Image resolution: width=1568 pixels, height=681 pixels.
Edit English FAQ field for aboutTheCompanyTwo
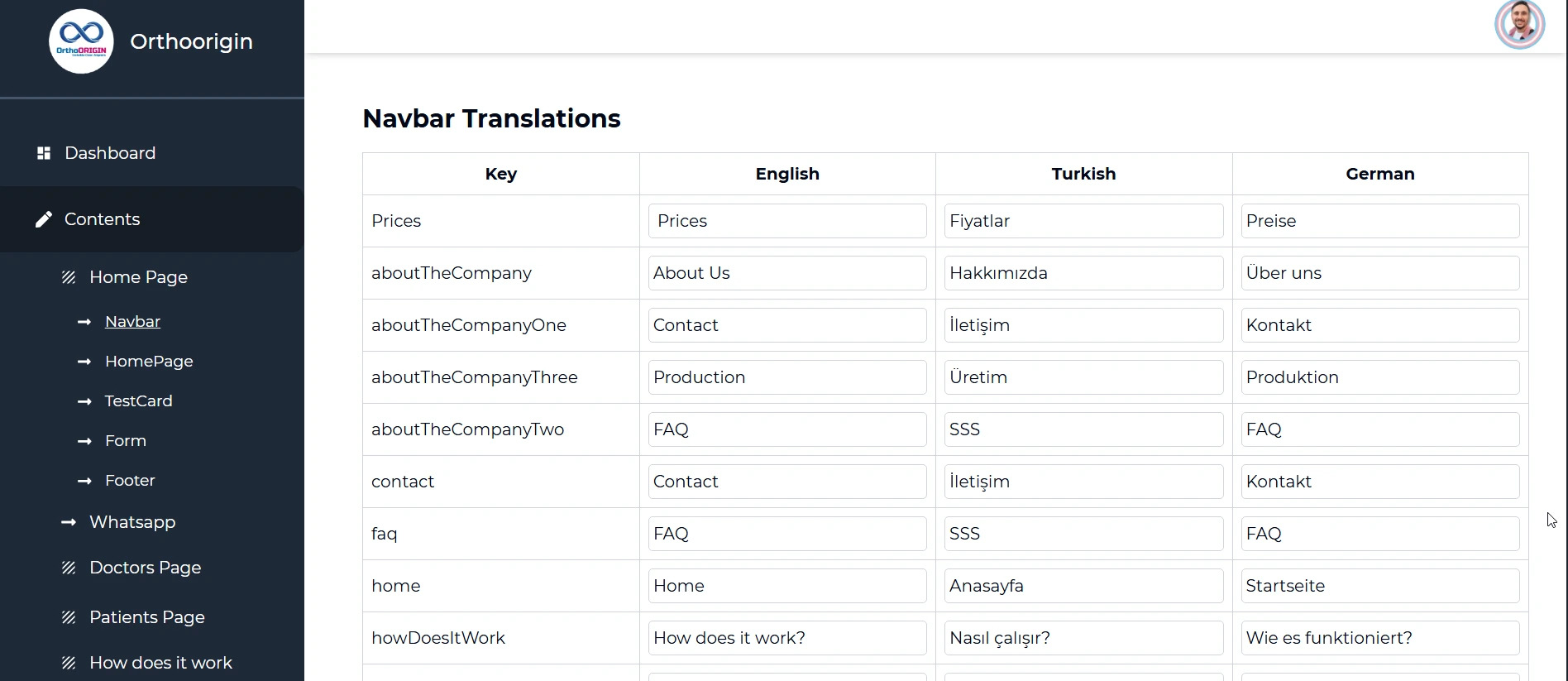(787, 429)
